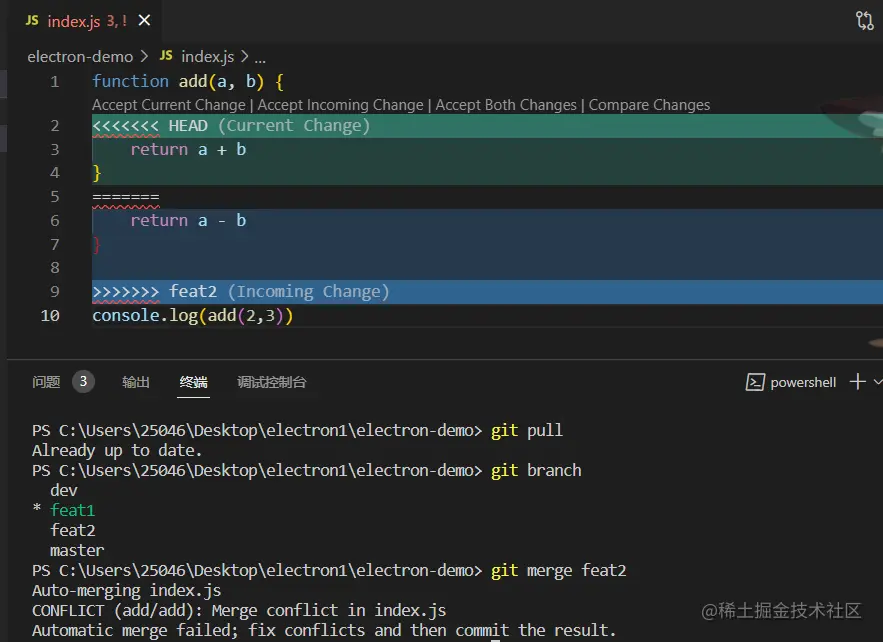Click the 'return a + b' code line
Image resolution: width=883 pixels, height=642 pixels.
click(x=188, y=150)
